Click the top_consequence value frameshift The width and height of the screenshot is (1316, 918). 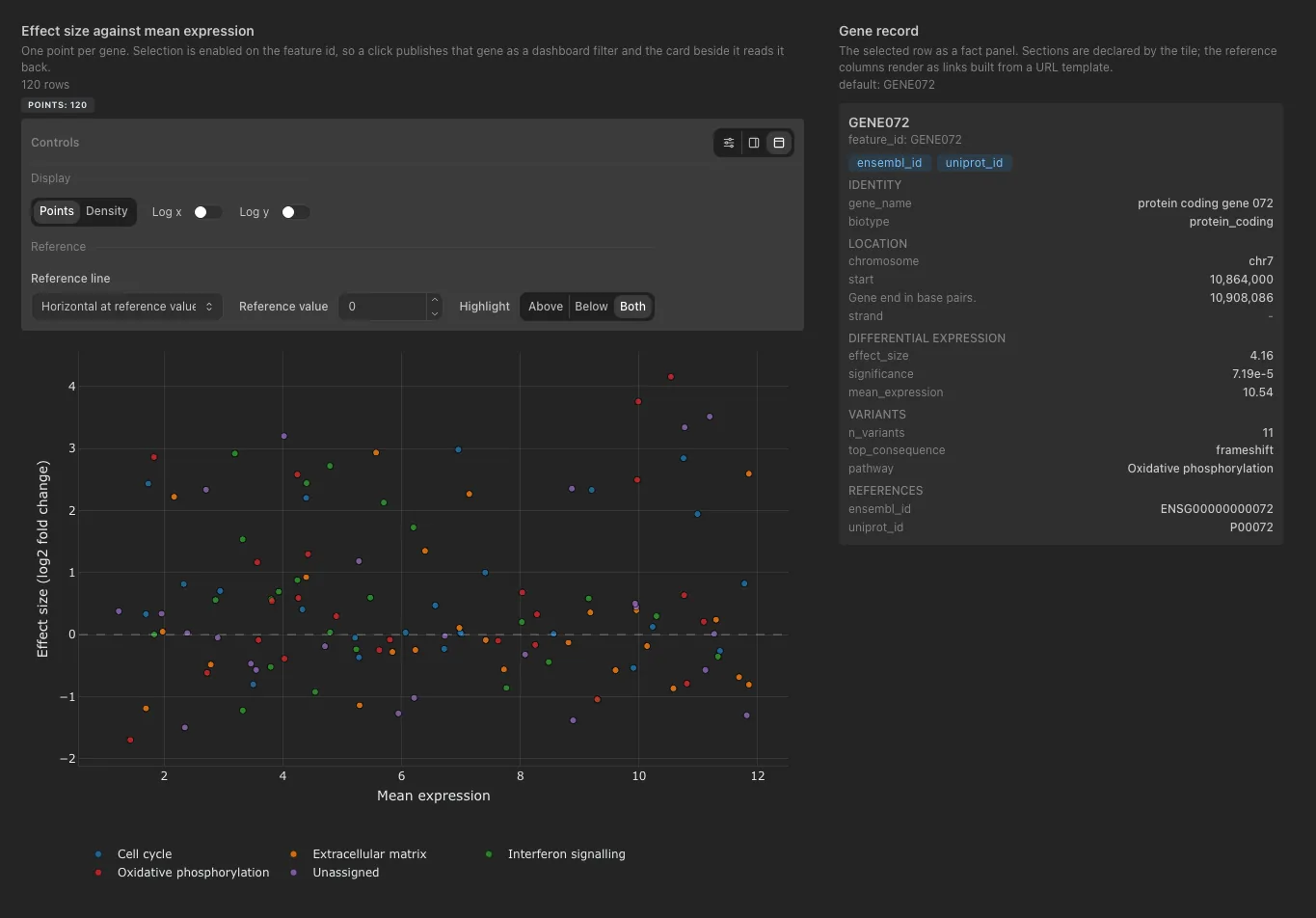pyautogui.click(x=1245, y=450)
